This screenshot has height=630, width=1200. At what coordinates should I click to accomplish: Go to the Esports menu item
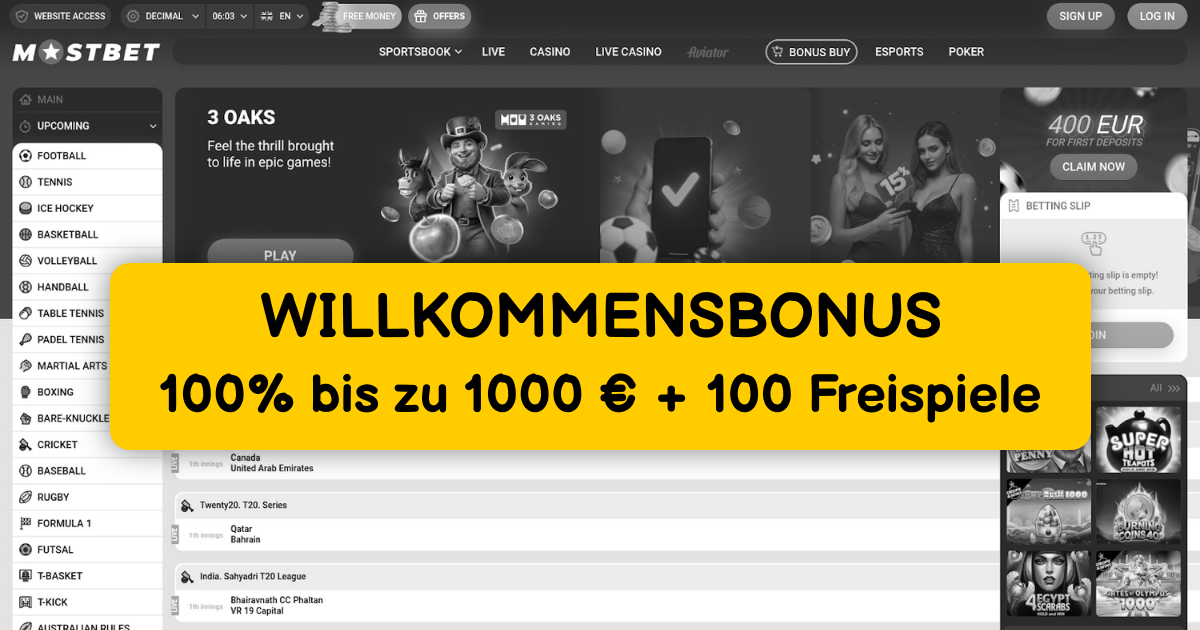[x=899, y=52]
